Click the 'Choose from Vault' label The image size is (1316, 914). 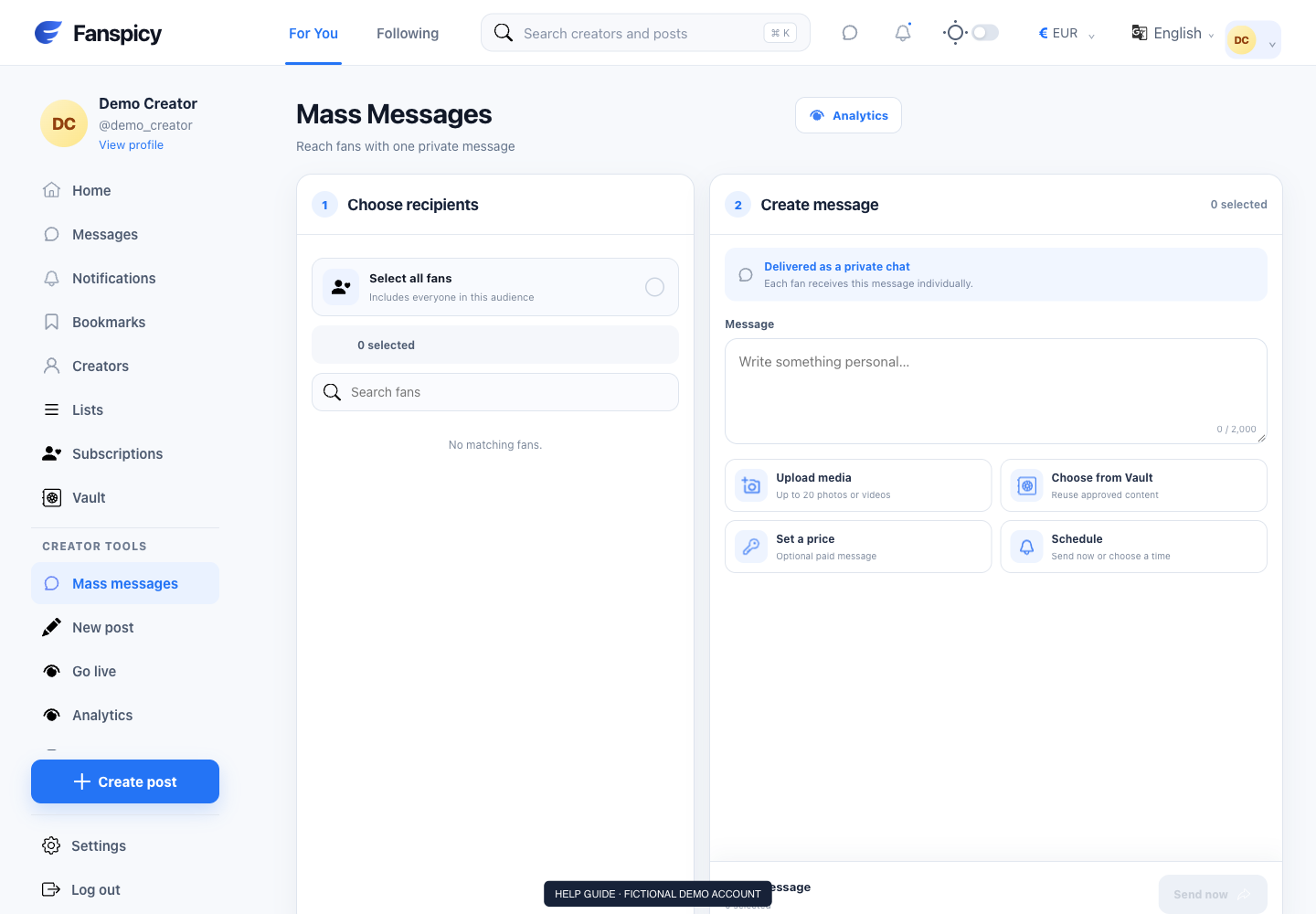[1102, 478]
